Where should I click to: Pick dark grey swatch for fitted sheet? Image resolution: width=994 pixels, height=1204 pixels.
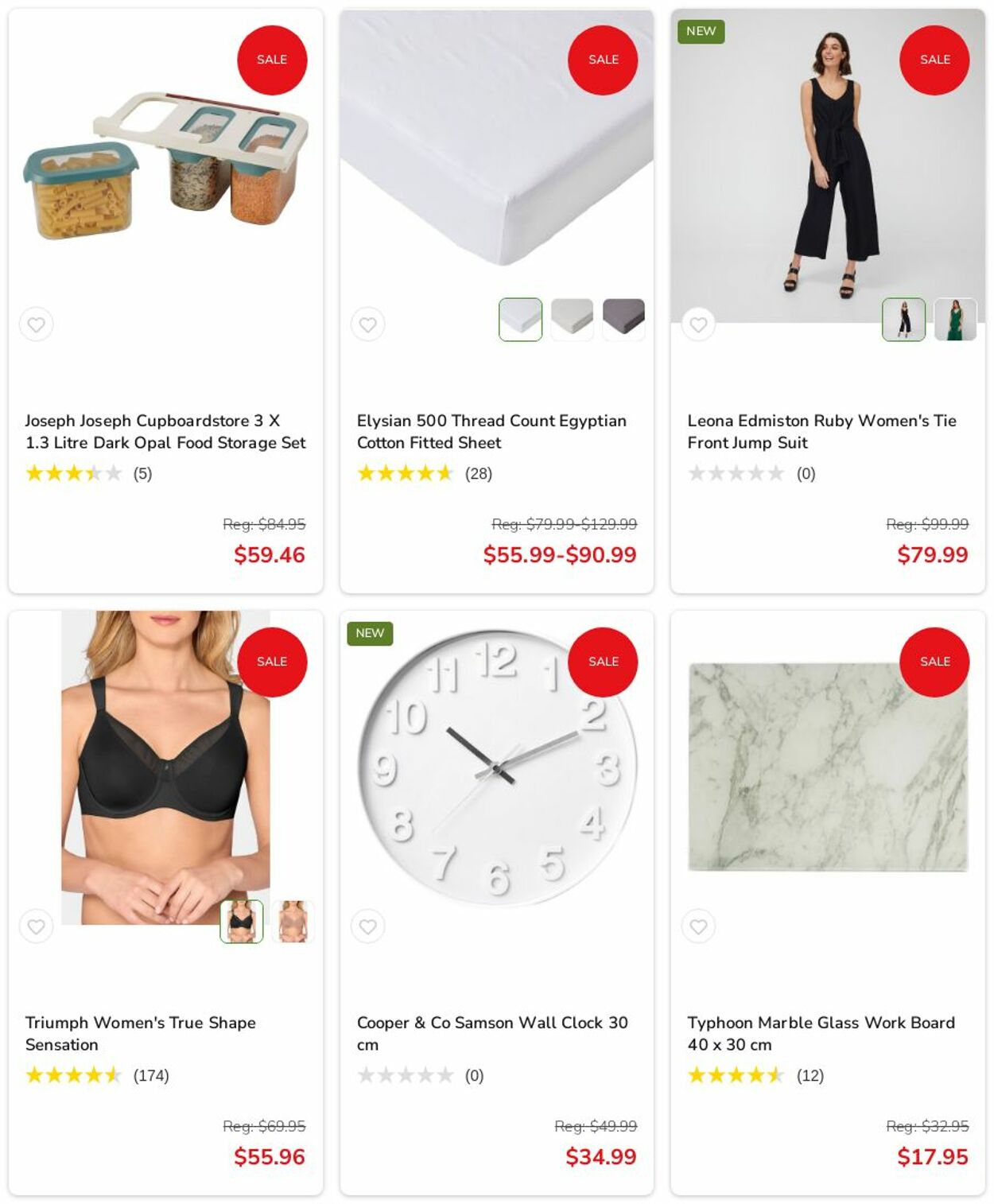point(624,320)
